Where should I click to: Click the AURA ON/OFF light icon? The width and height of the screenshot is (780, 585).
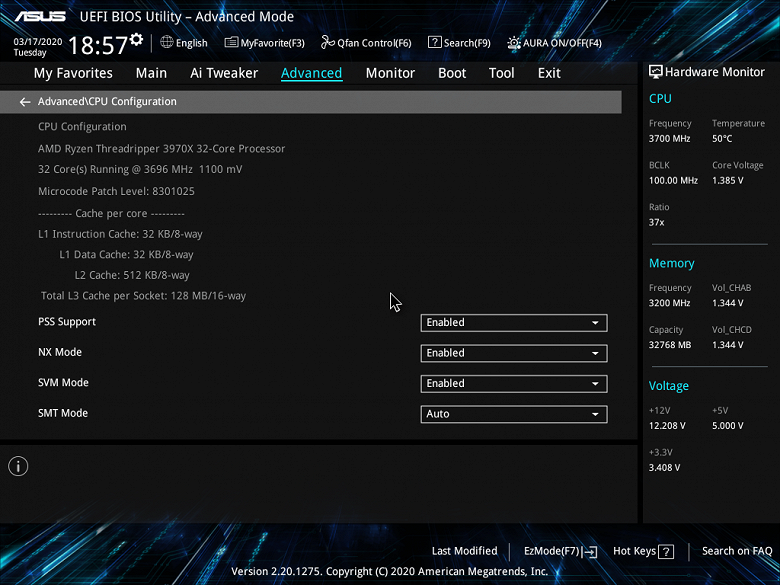(x=514, y=43)
